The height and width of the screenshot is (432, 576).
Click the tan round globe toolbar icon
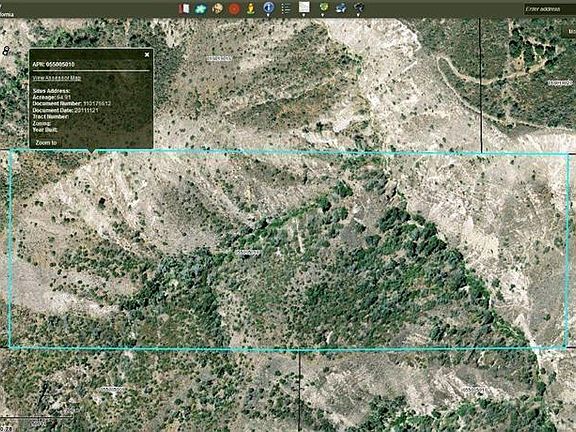click(x=217, y=8)
